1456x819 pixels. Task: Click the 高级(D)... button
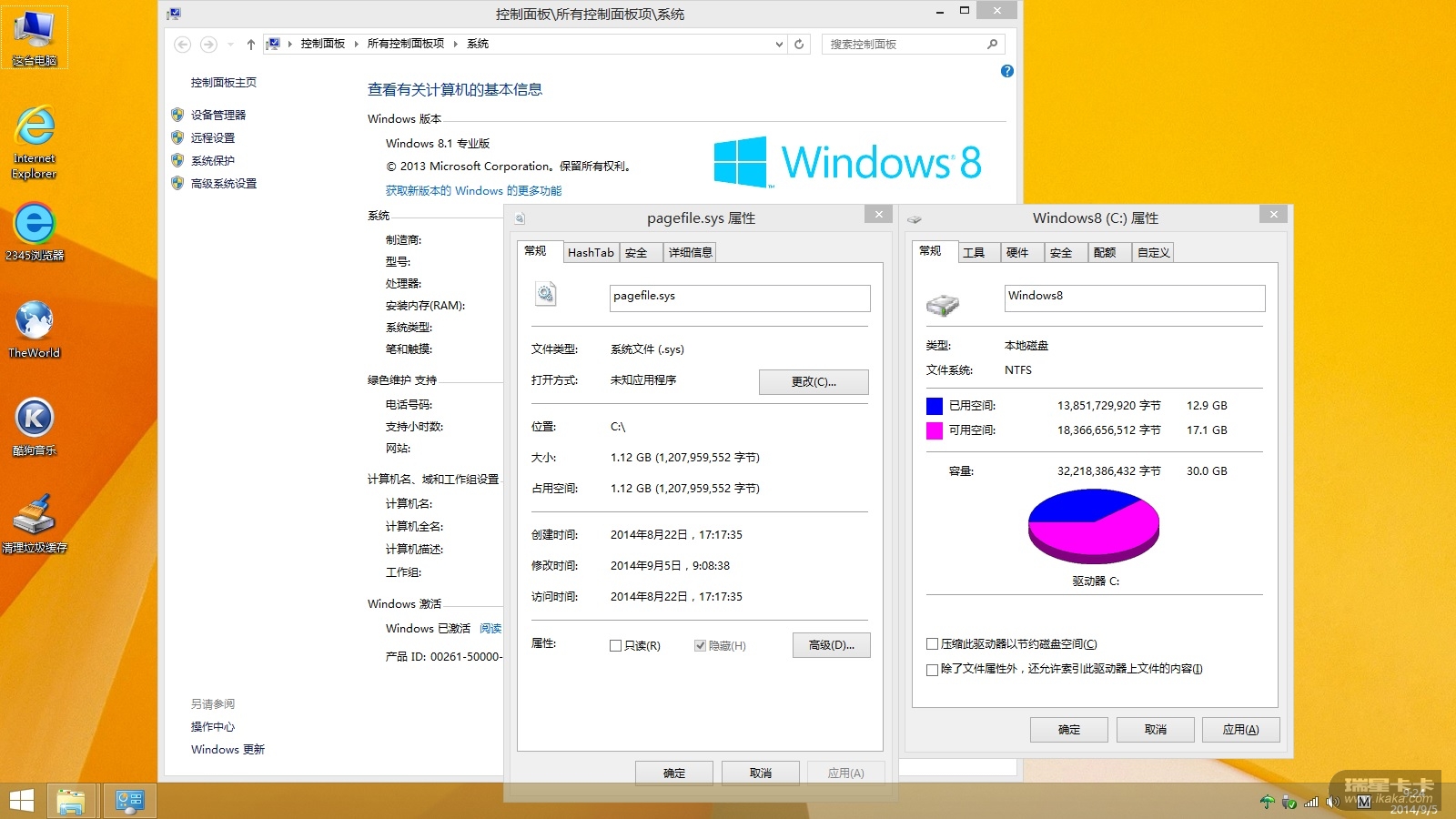831,645
